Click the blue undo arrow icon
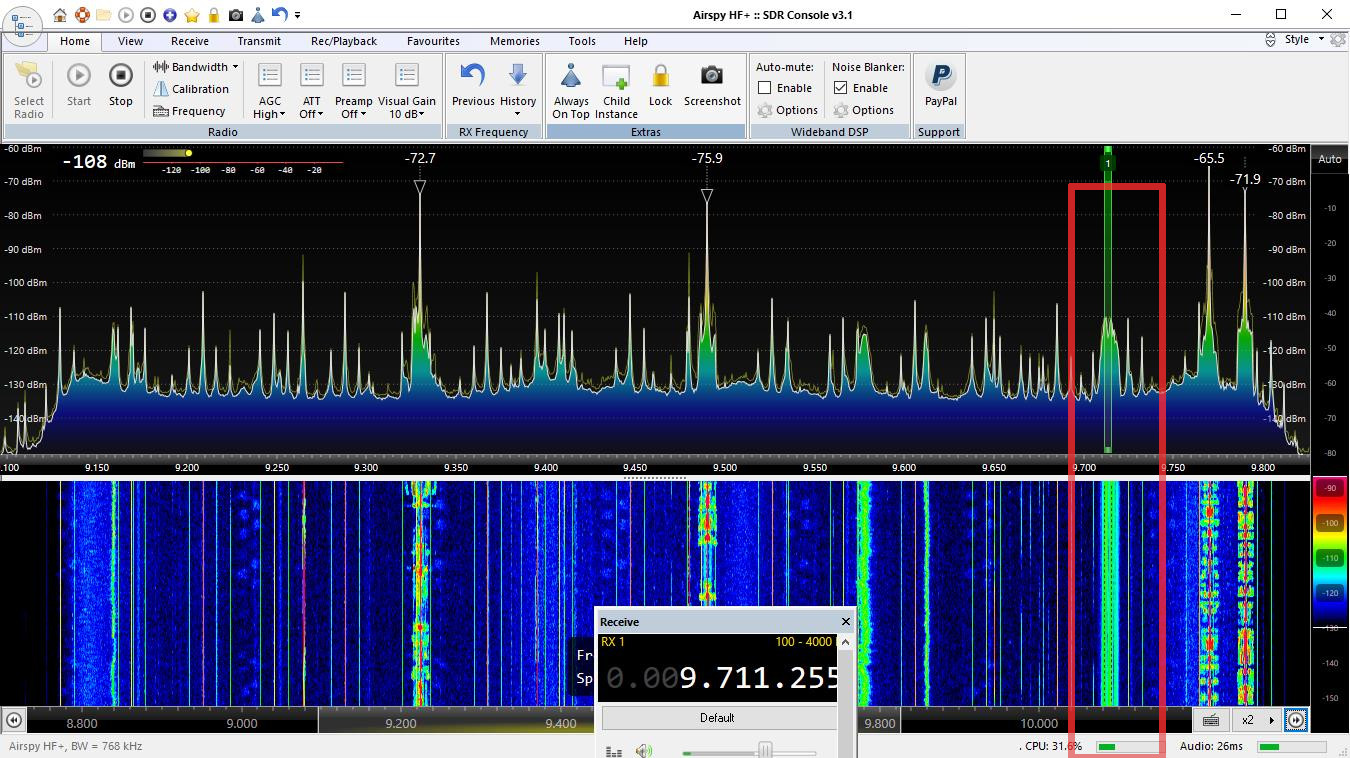 [279, 15]
